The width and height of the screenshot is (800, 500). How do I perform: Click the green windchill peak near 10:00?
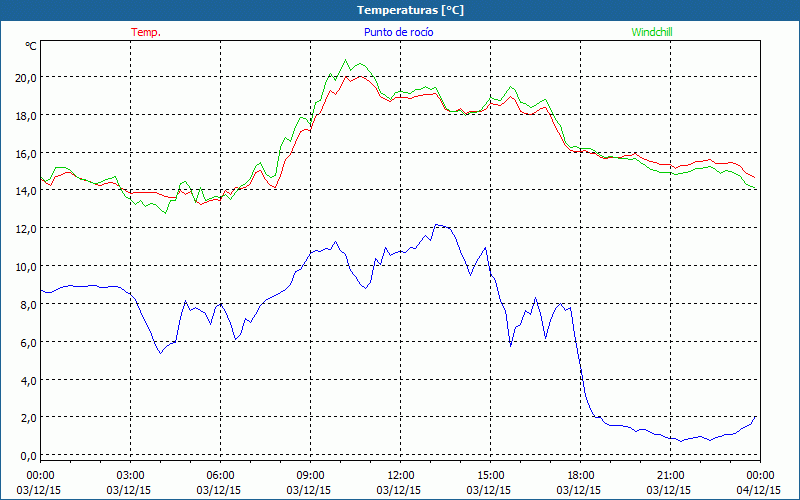point(345,60)
